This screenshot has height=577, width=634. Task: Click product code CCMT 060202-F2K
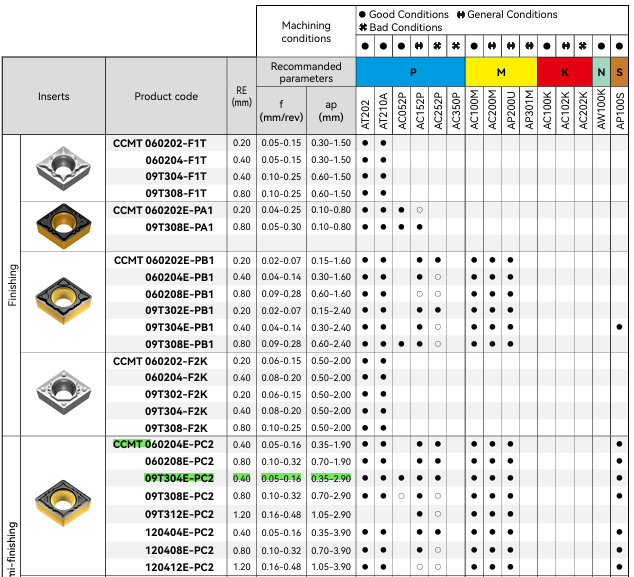160,361
